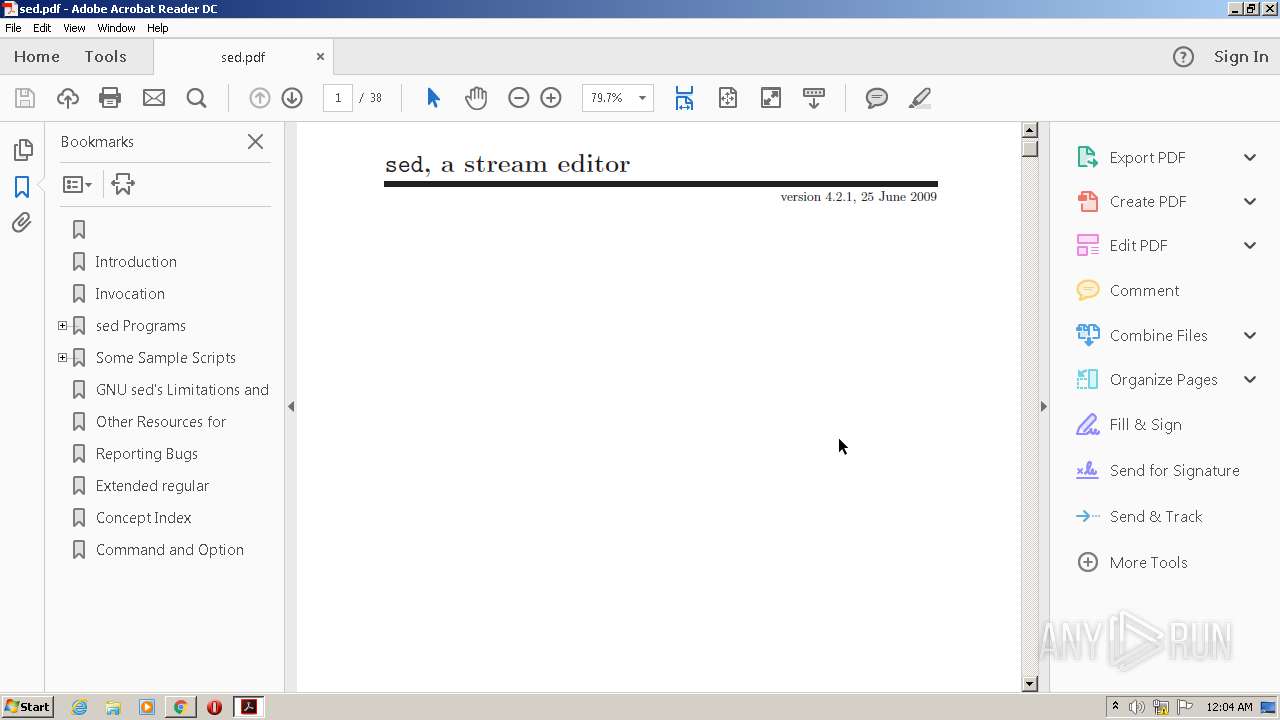Print the document with printer icon

click(110, 98)
